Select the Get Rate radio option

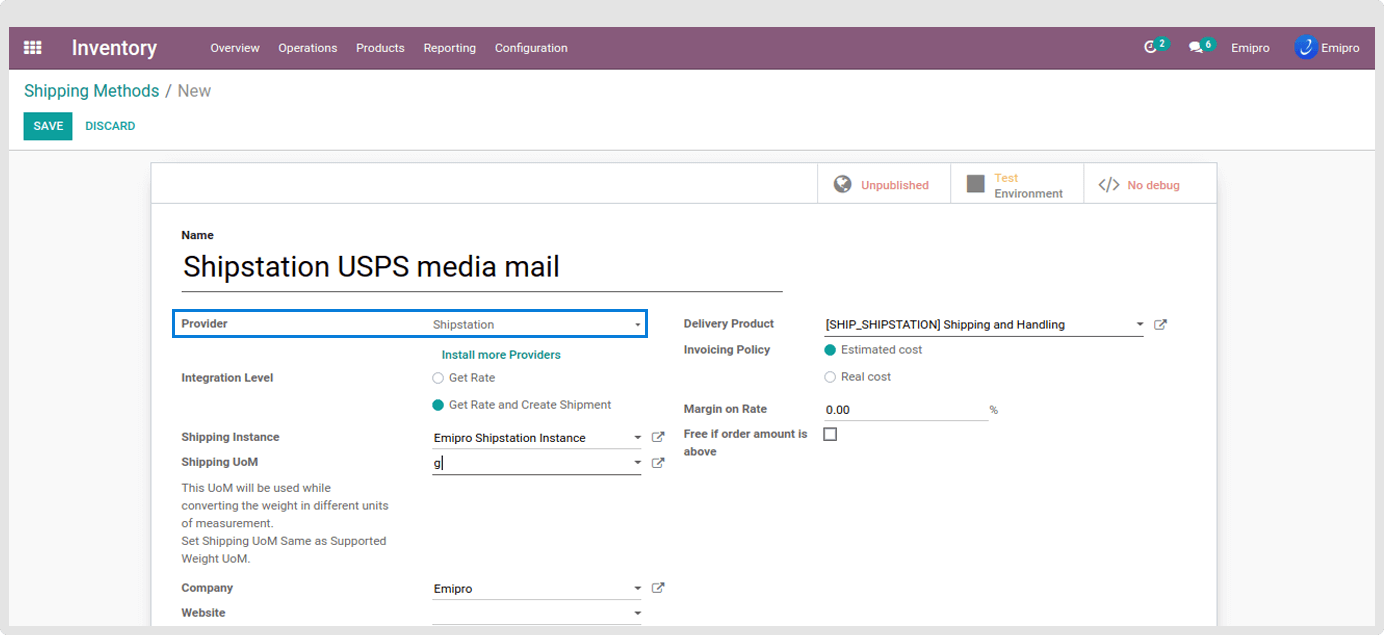(x=438, y=378)
